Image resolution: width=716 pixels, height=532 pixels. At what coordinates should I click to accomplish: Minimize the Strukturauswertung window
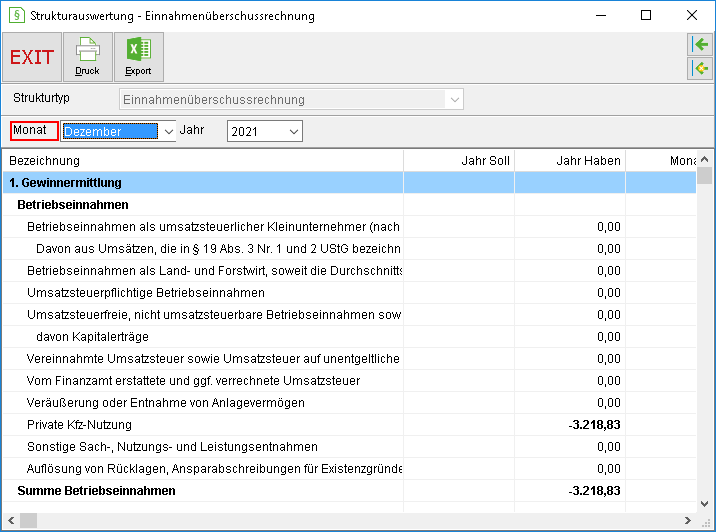point(601,16)
